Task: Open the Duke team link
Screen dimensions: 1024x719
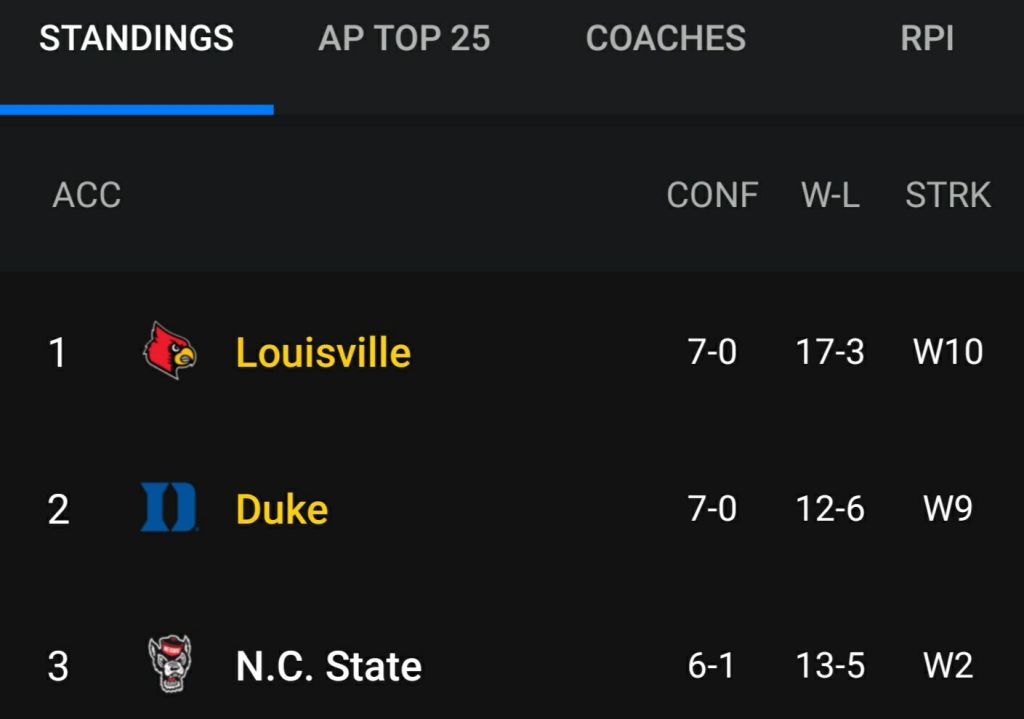Action: tap(282, 509)
